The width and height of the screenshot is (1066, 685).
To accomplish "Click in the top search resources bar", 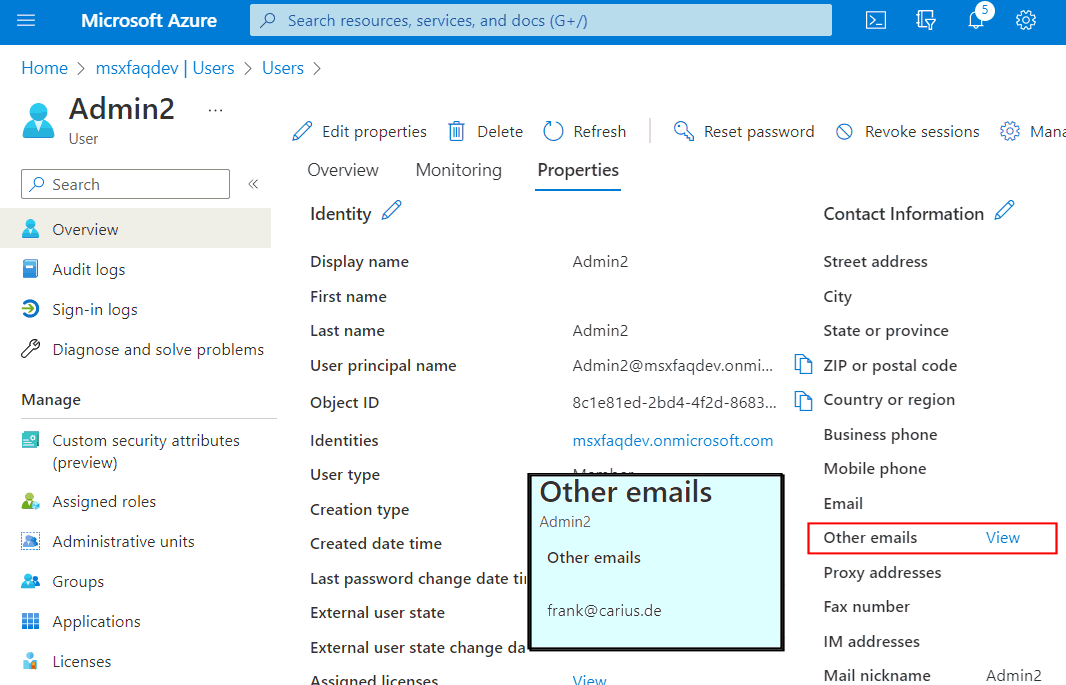I will click(x=540, y=20).
